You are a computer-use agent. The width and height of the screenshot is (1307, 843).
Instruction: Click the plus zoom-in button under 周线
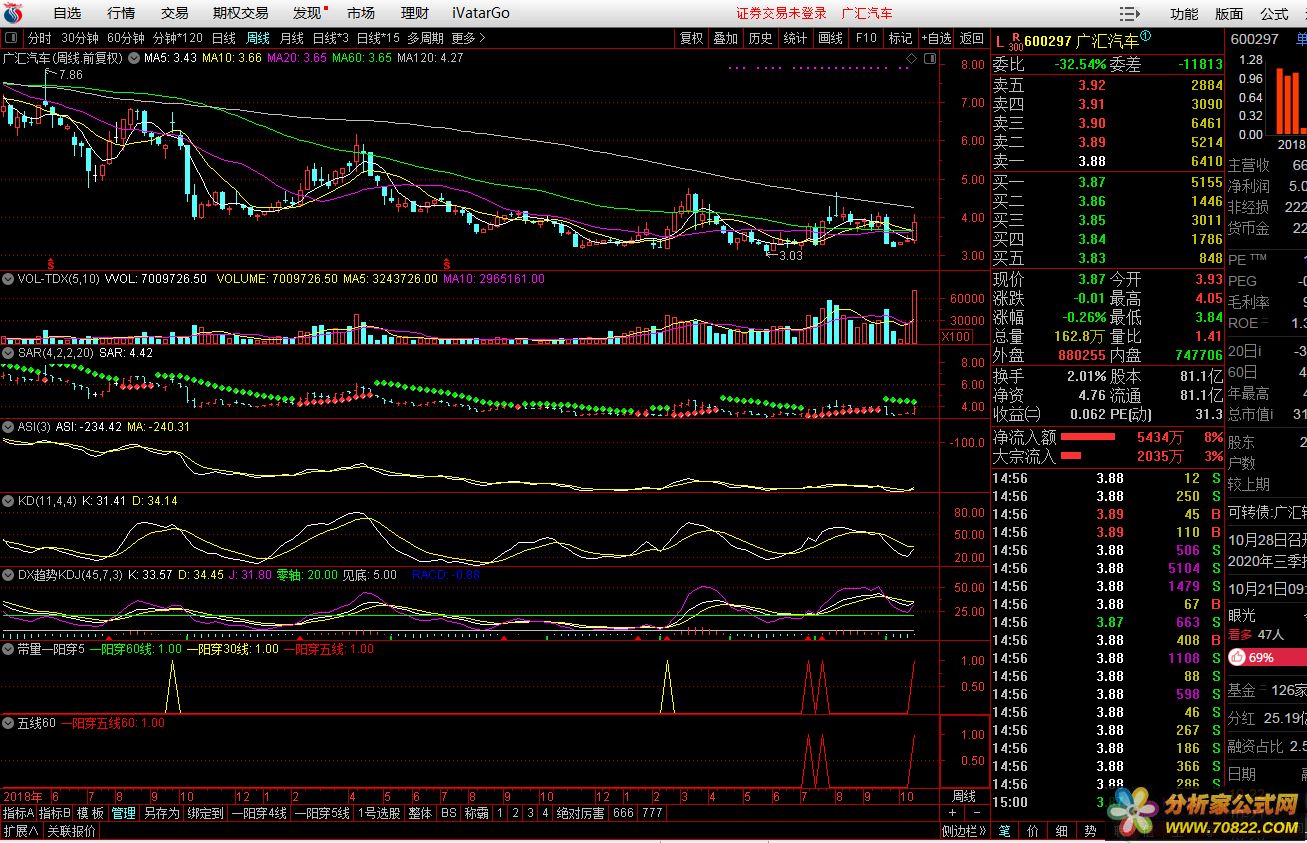(953, 814)
